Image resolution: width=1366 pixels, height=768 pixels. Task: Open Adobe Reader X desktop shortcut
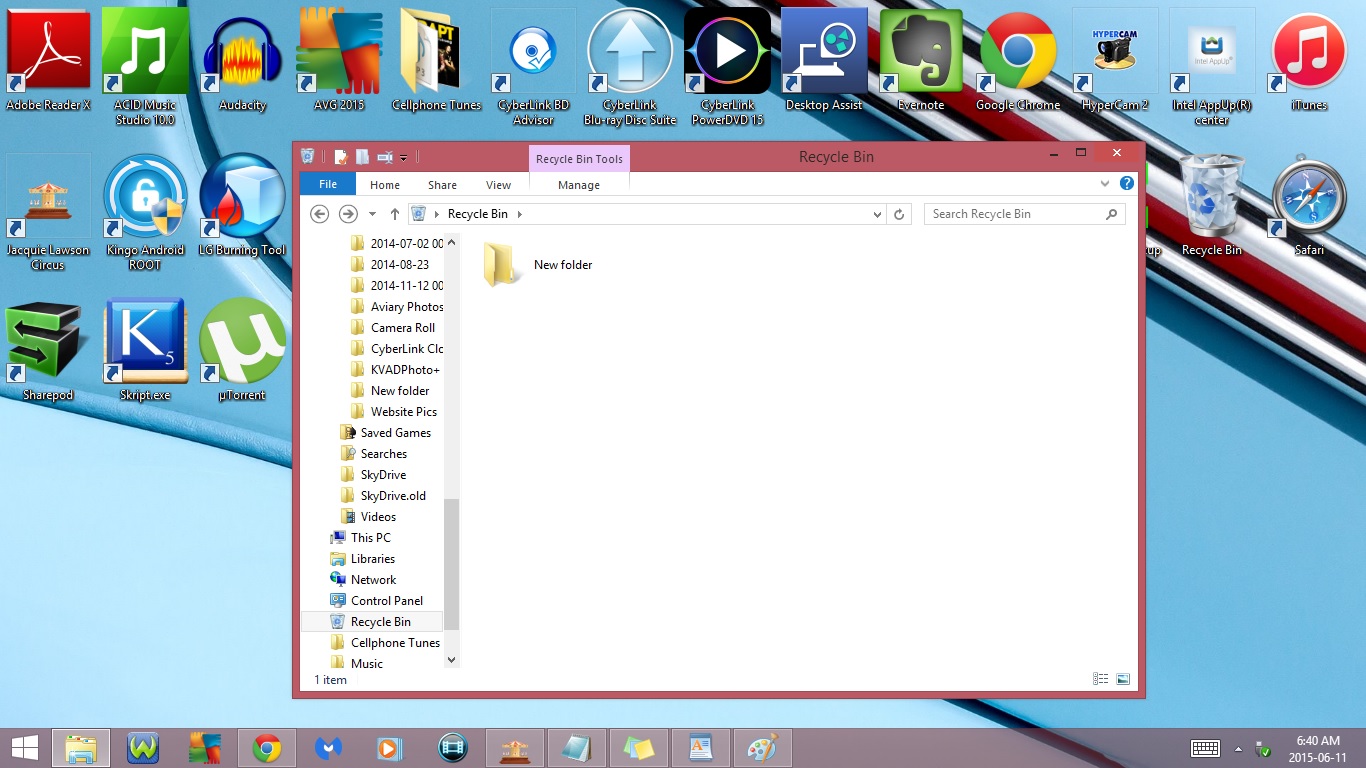point(48,59)
